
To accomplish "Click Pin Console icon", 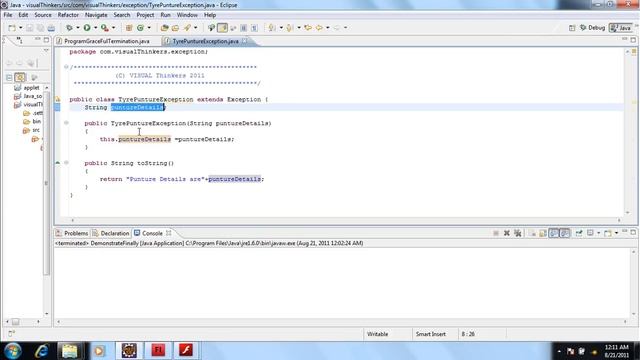I will coord(579,233).
